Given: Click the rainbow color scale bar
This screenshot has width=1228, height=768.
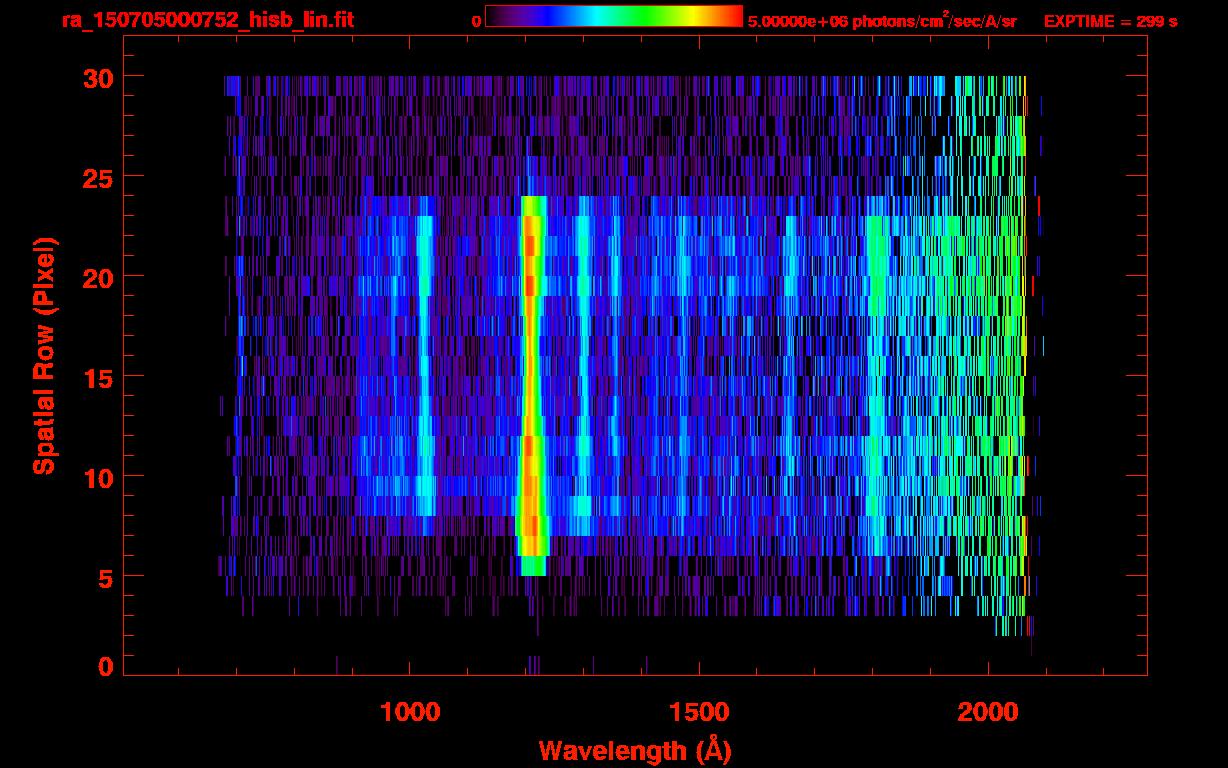Looking at the screenshot, I should [x=613, y=16].
